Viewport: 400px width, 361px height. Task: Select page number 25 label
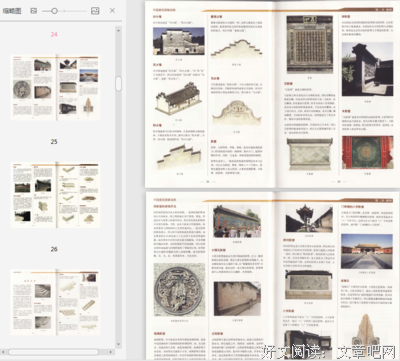click(x=54, y=142)
